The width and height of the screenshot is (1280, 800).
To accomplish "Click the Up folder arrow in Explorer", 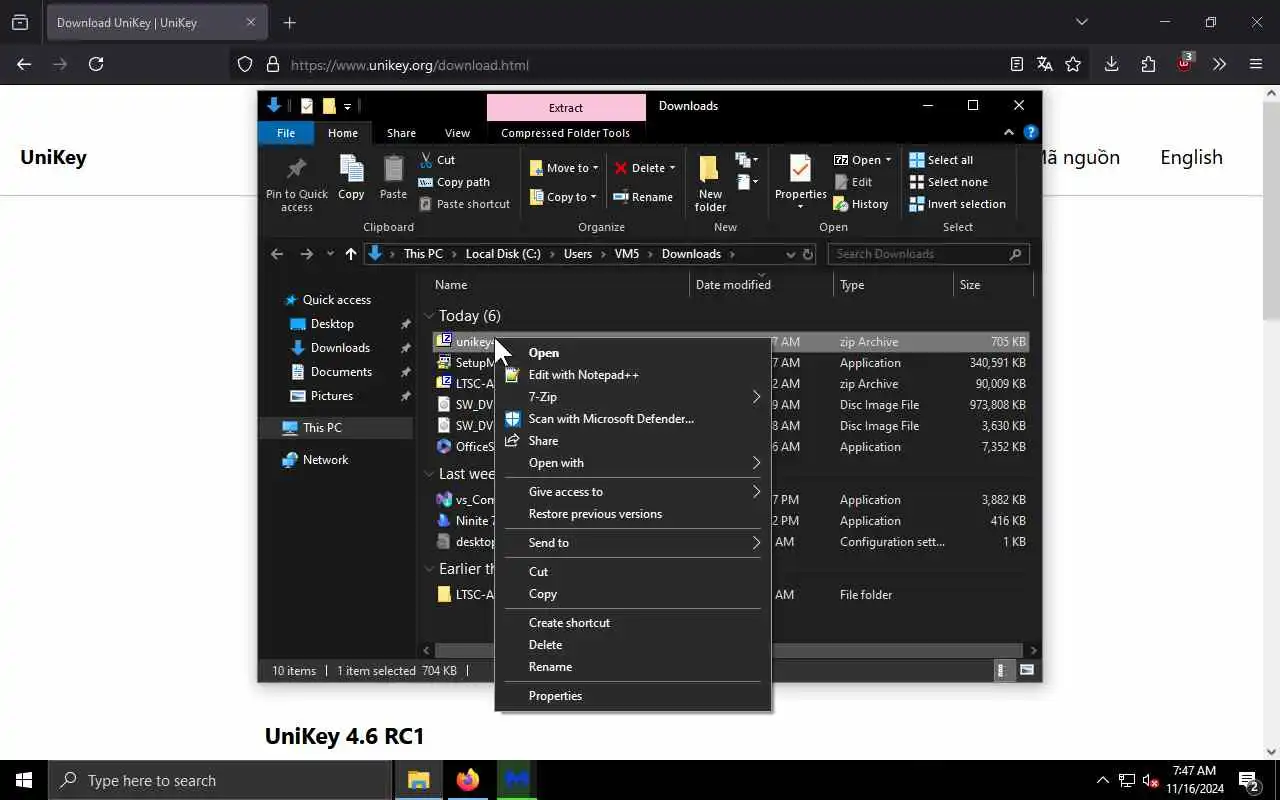I will pos(350,254).
